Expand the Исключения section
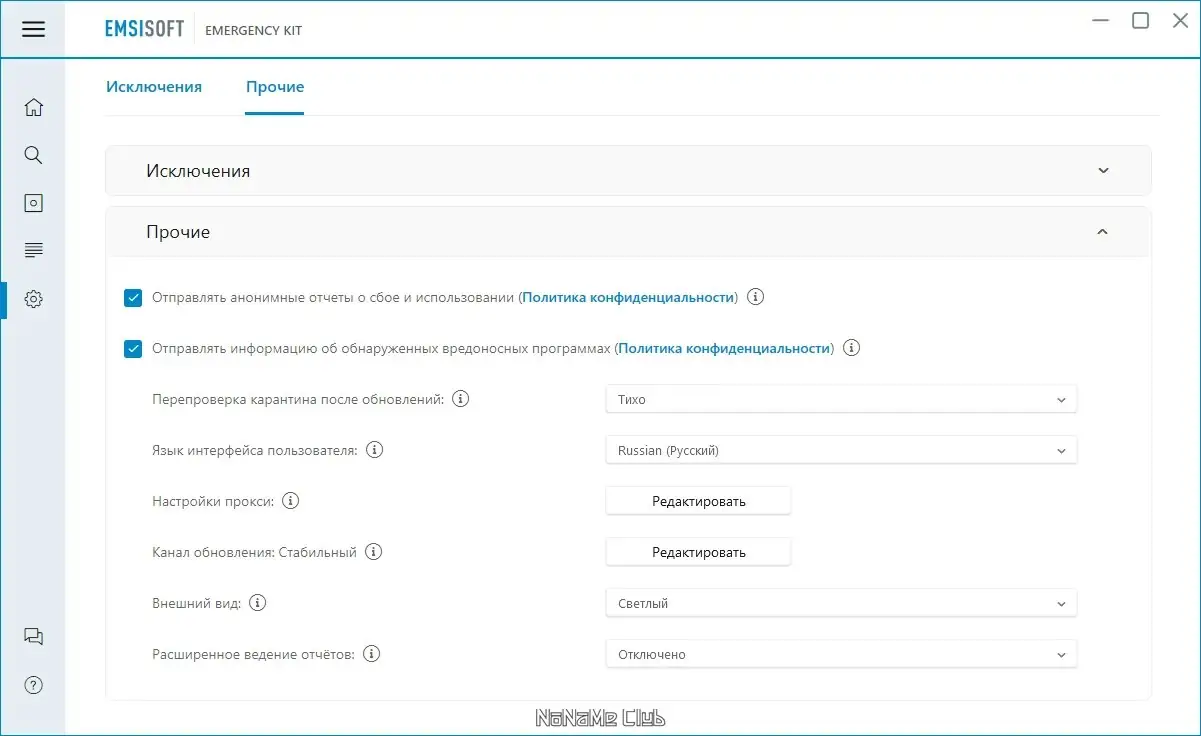 tap(628, 171)
